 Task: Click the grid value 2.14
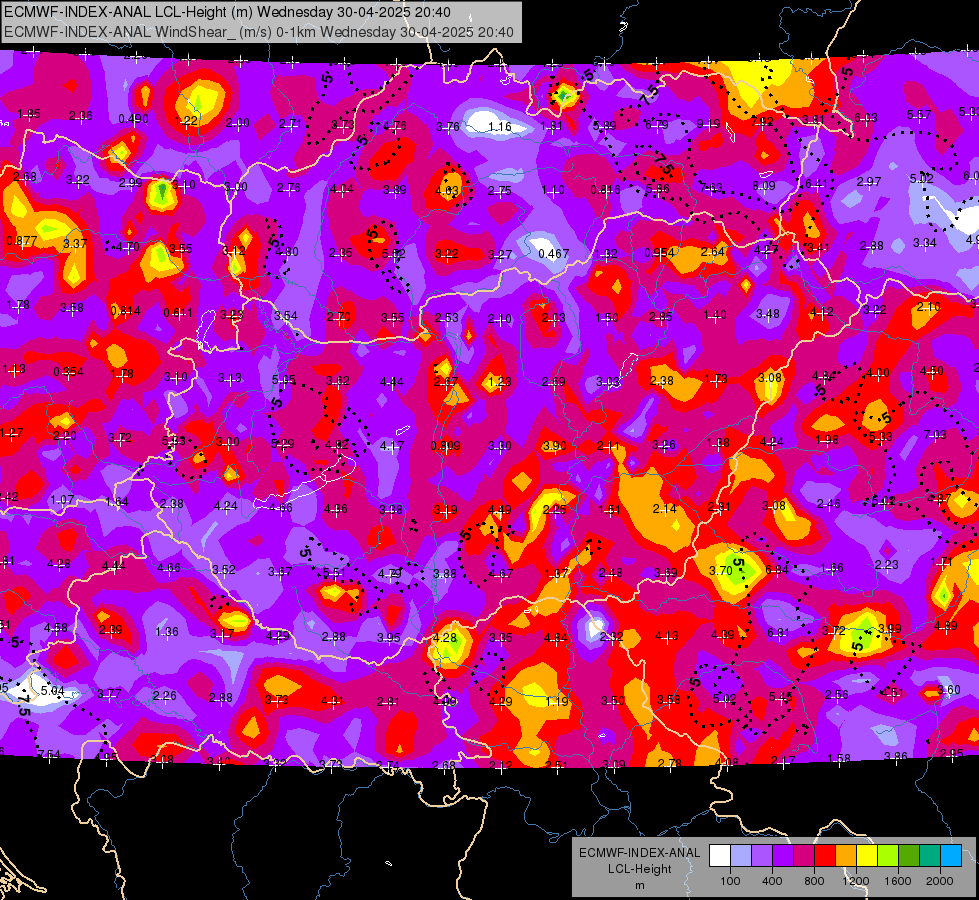[x=664, y=509]
